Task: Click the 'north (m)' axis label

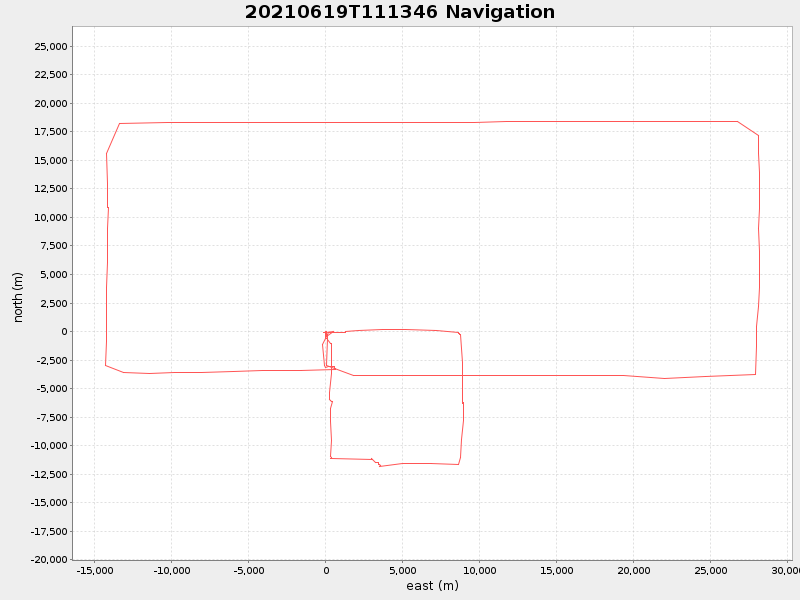Action: click(18, 297)
